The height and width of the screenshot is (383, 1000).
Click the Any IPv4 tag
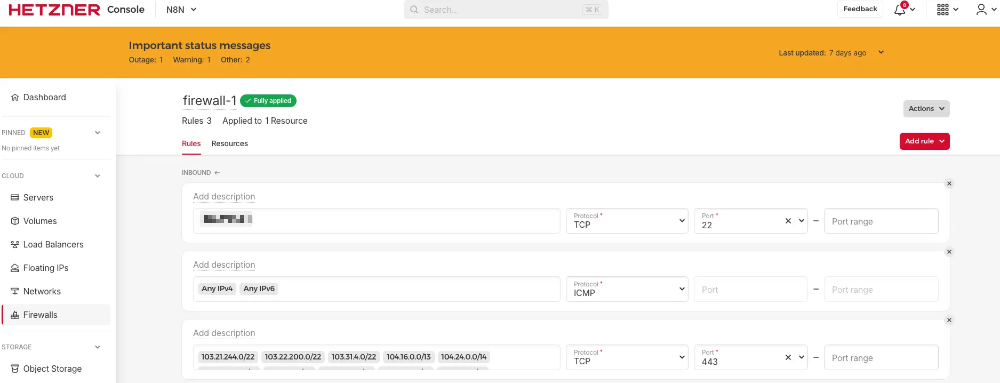[x=217, y=289]
